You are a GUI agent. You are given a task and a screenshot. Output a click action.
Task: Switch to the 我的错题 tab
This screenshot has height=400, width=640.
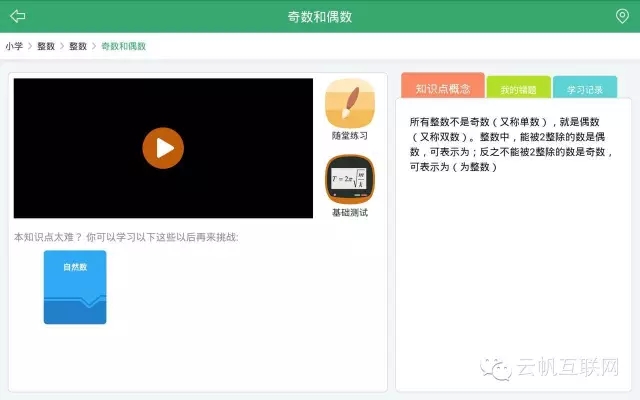coord(518,89)
